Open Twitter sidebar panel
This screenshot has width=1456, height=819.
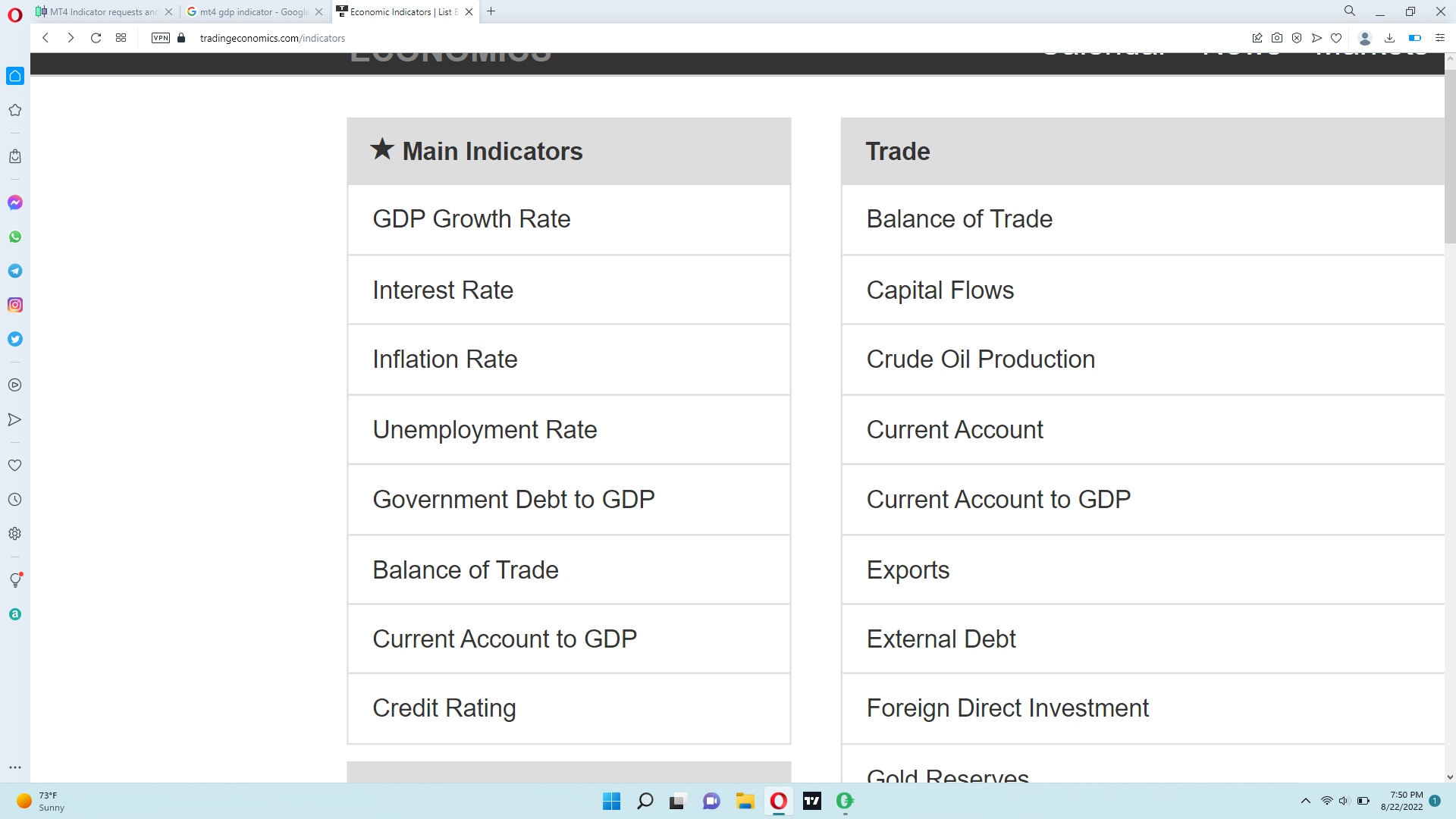(15, 339)
